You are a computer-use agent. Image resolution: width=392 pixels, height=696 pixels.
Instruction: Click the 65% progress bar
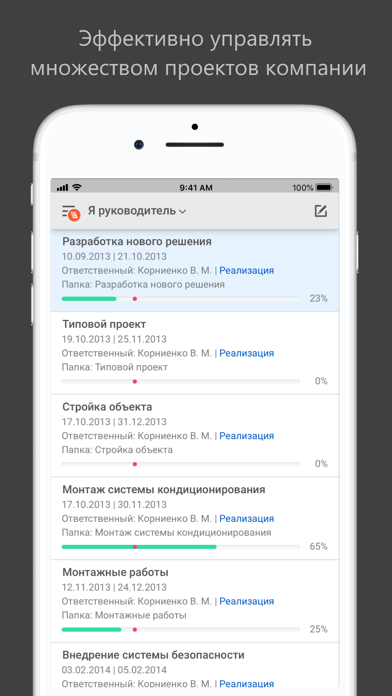pyautogui.click(x=181, y=547)
